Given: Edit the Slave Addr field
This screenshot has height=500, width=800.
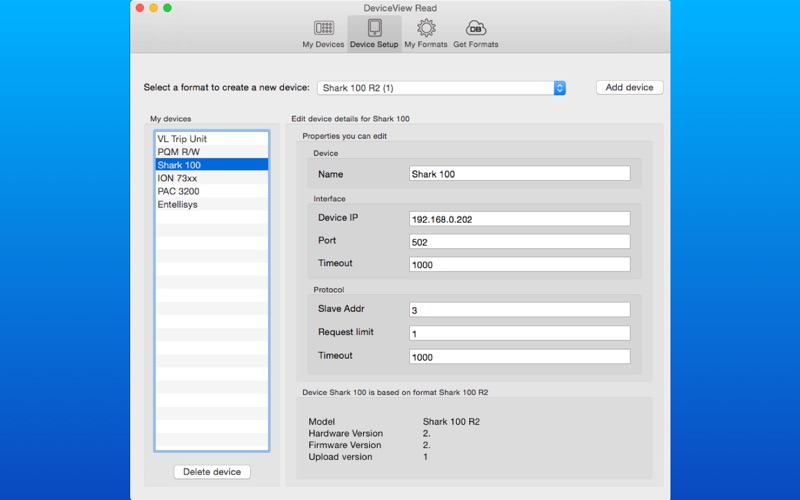Looking at the screenshot, I should (x=519, y=310).
